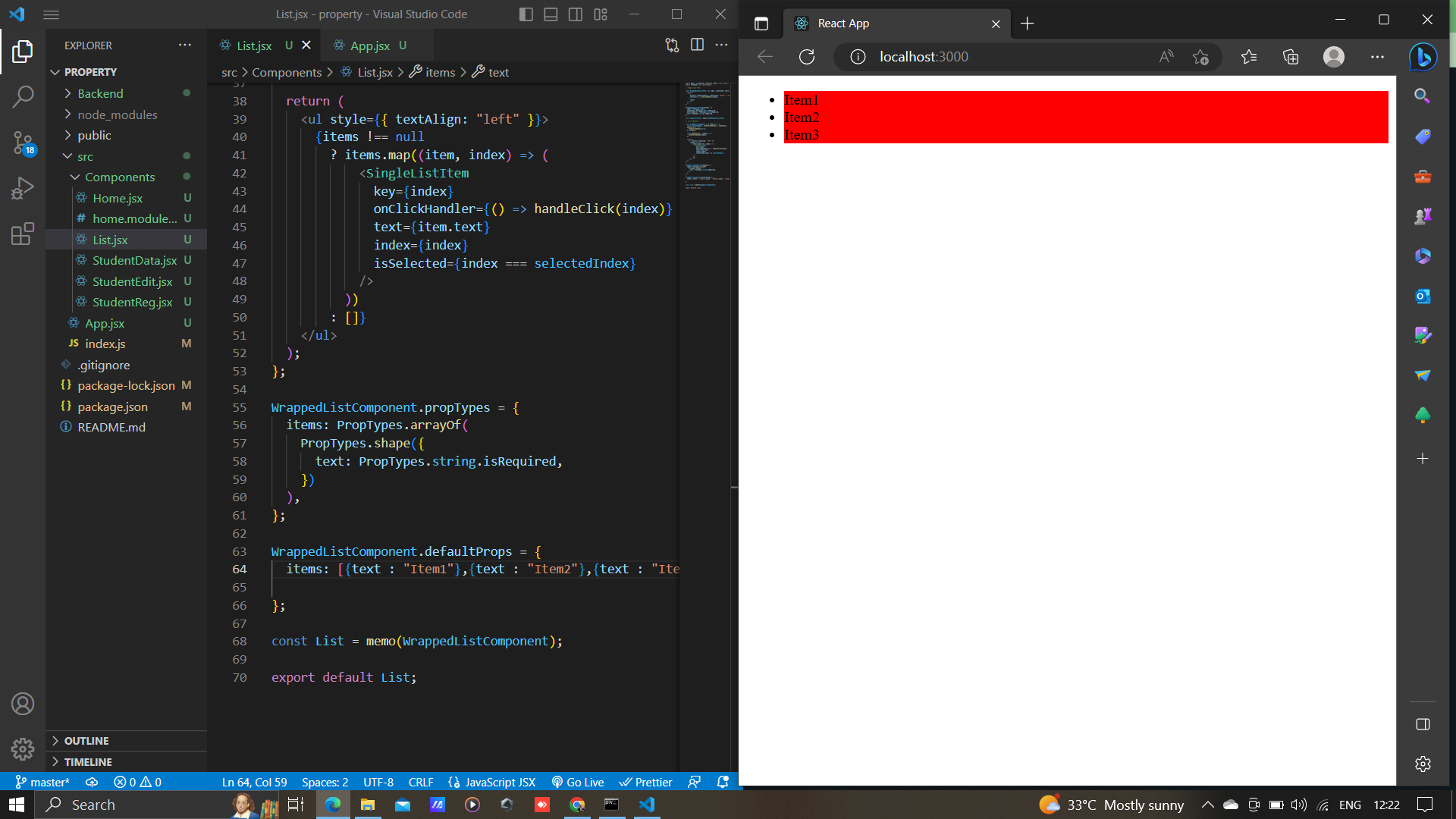Toggle the Primary Side Bar visibility
1456x819 pixels.
[x=526, y=14]
